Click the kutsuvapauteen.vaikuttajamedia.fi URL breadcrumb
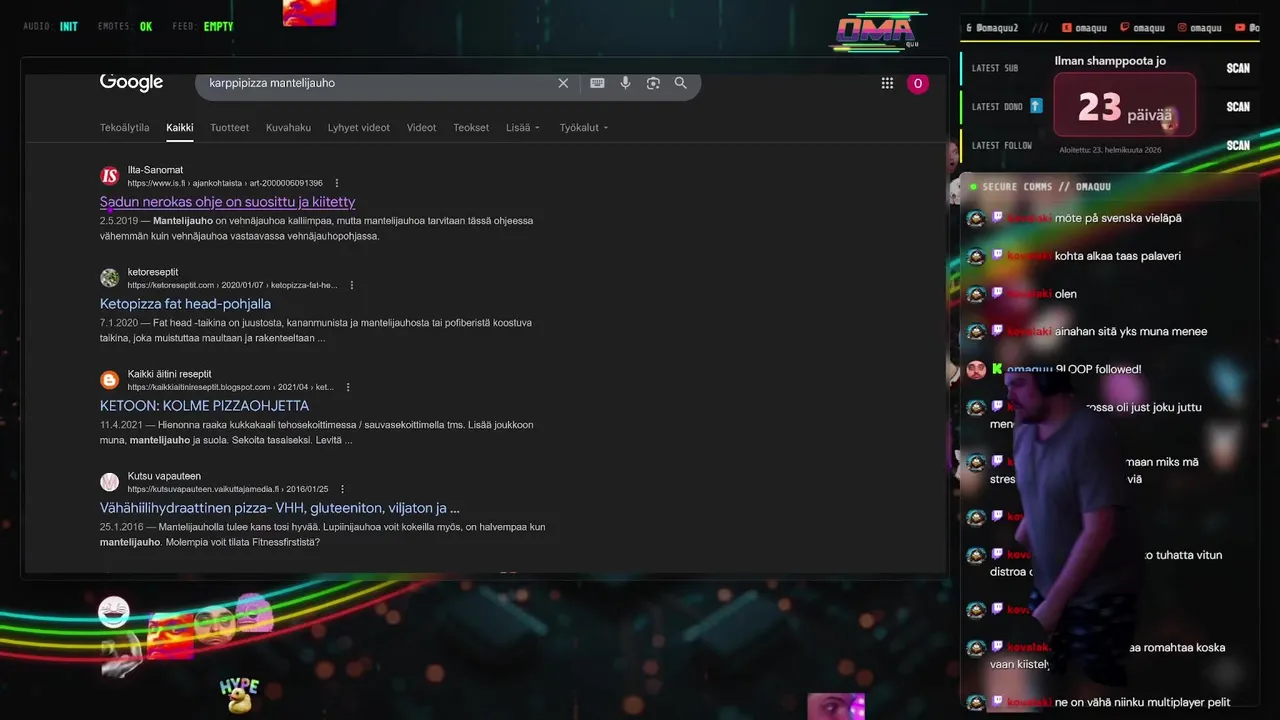1280x720 pixels. coord(228,490)
